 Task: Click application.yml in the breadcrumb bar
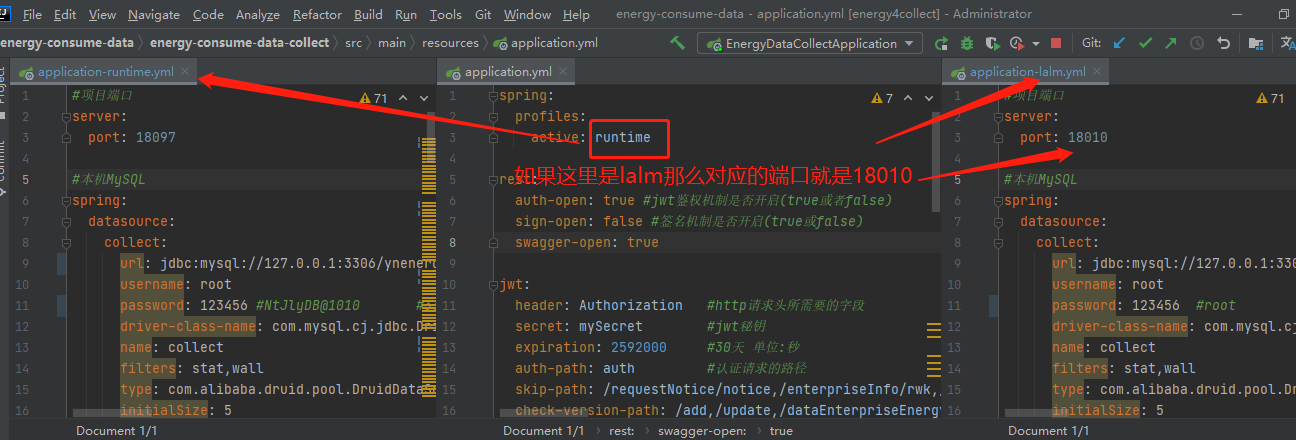[547, 43]
